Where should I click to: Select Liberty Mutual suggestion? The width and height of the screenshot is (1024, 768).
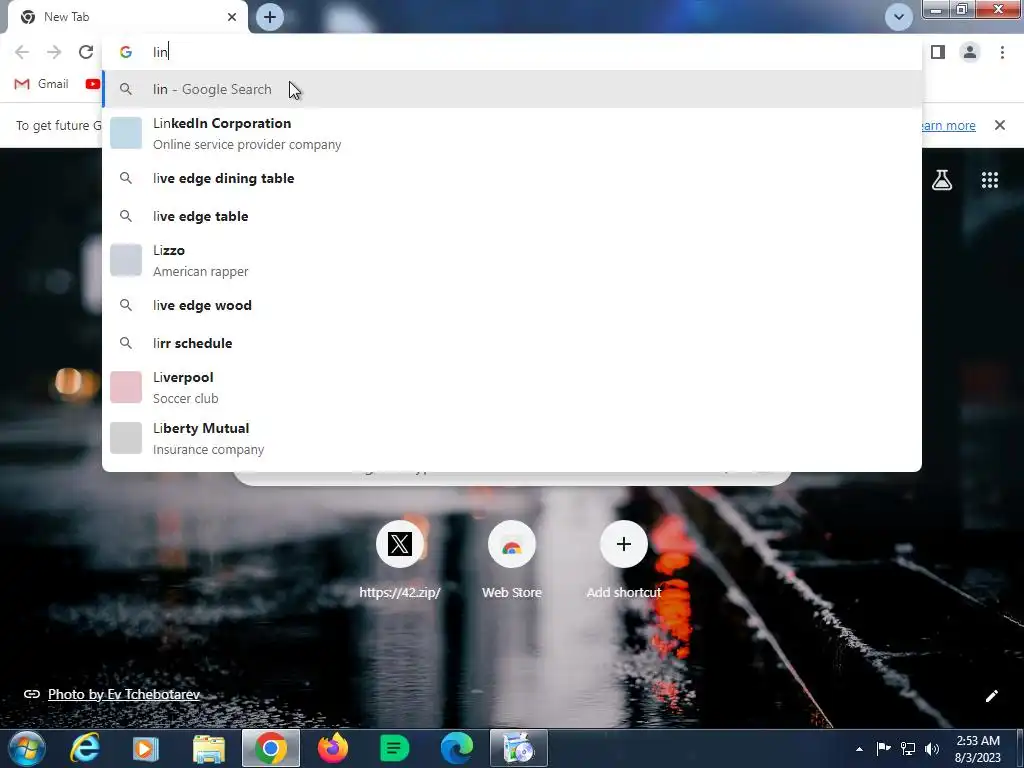512,438
